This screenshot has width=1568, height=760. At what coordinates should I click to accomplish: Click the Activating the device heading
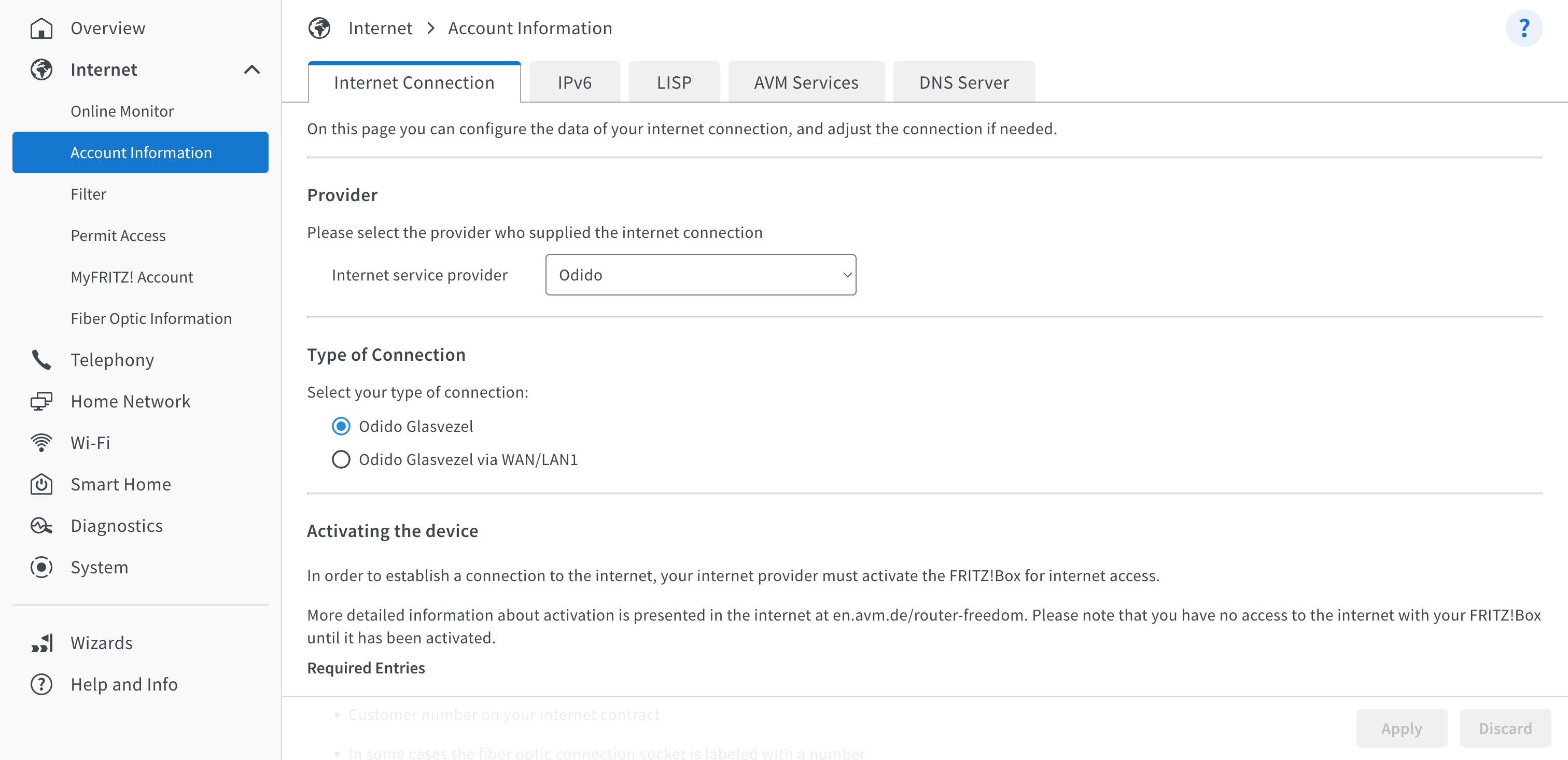[392, 531]
